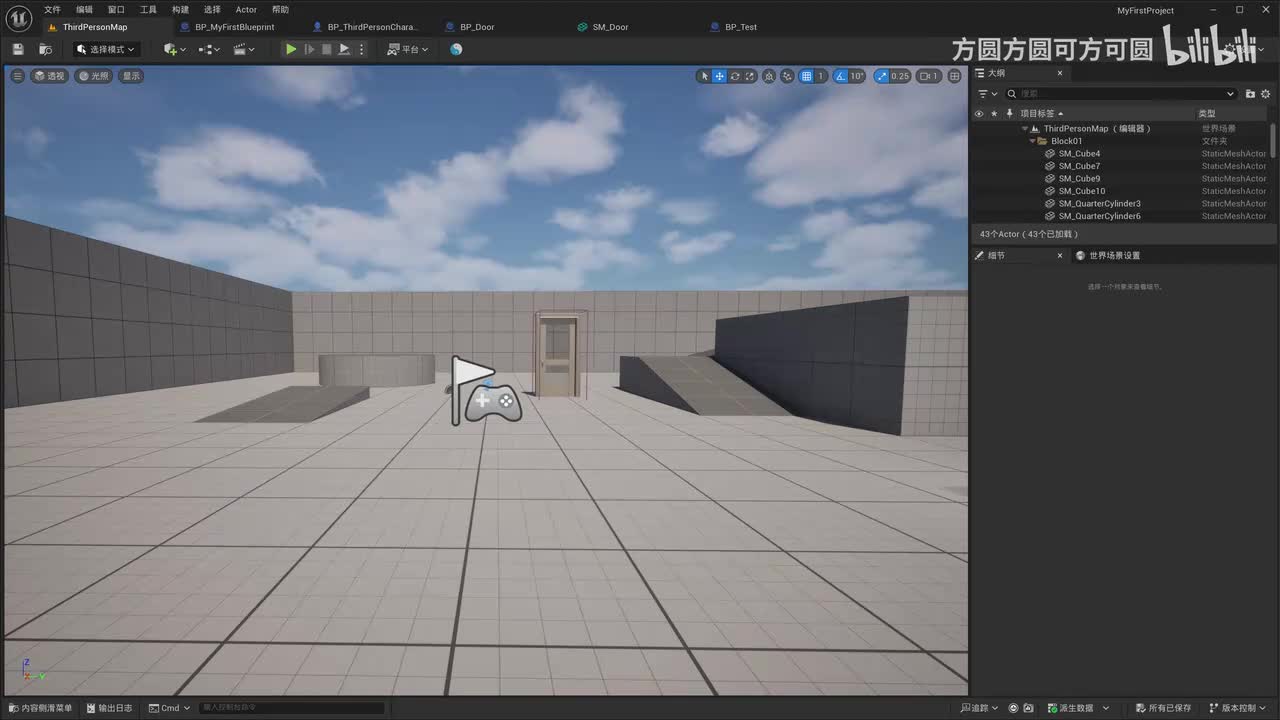Open the Actor menu

(x=246, y=10)
